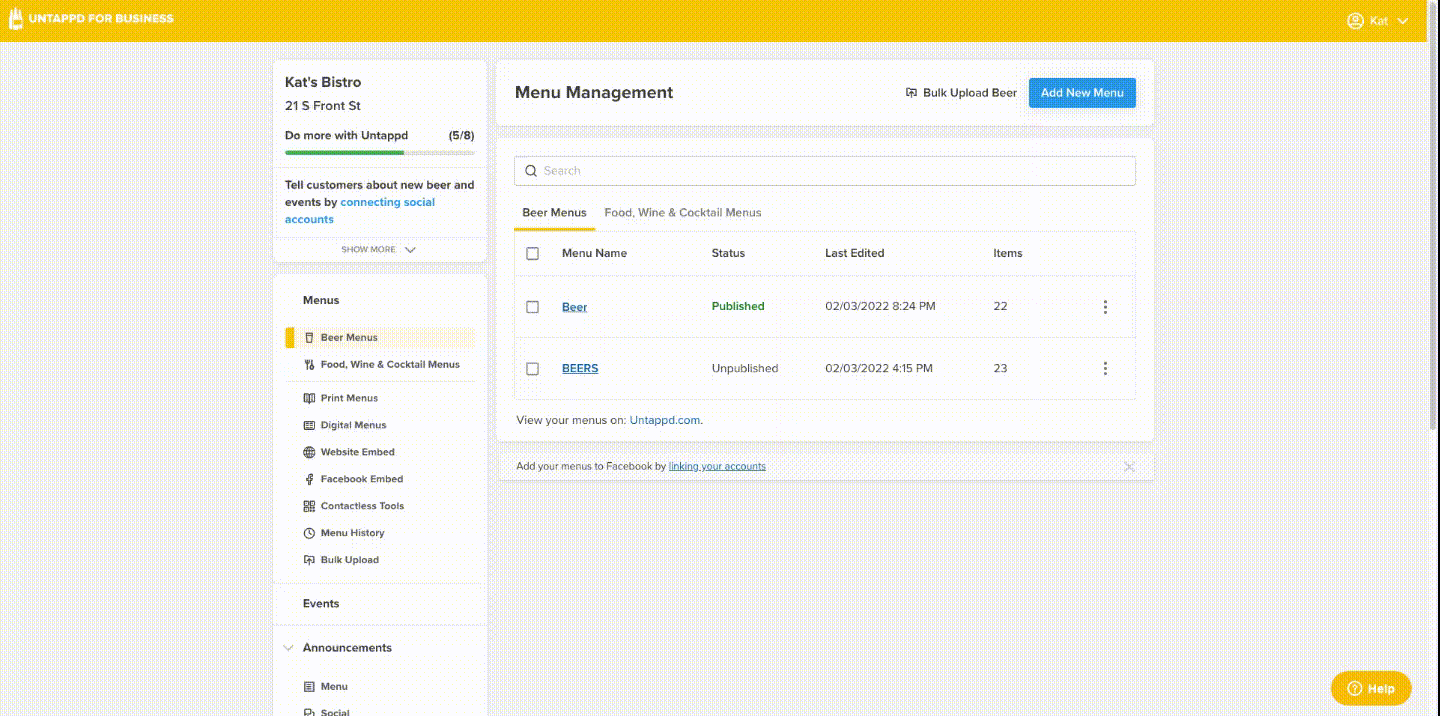
Task: Click the Menu History clock icon
Action: click(310, 534)
